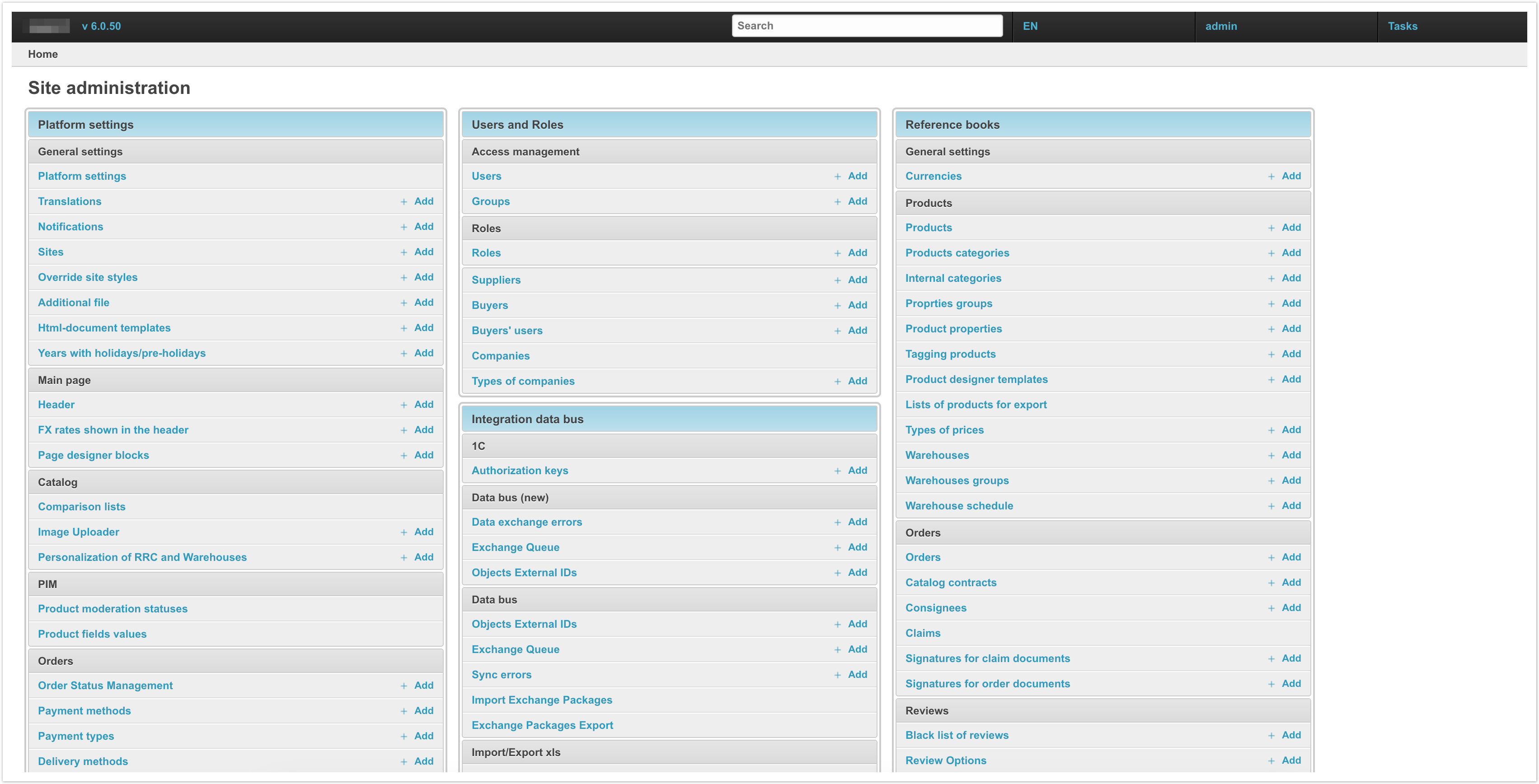Open the admin user menu
This screenshot has width=1539, height=784.
(1220, 26)
